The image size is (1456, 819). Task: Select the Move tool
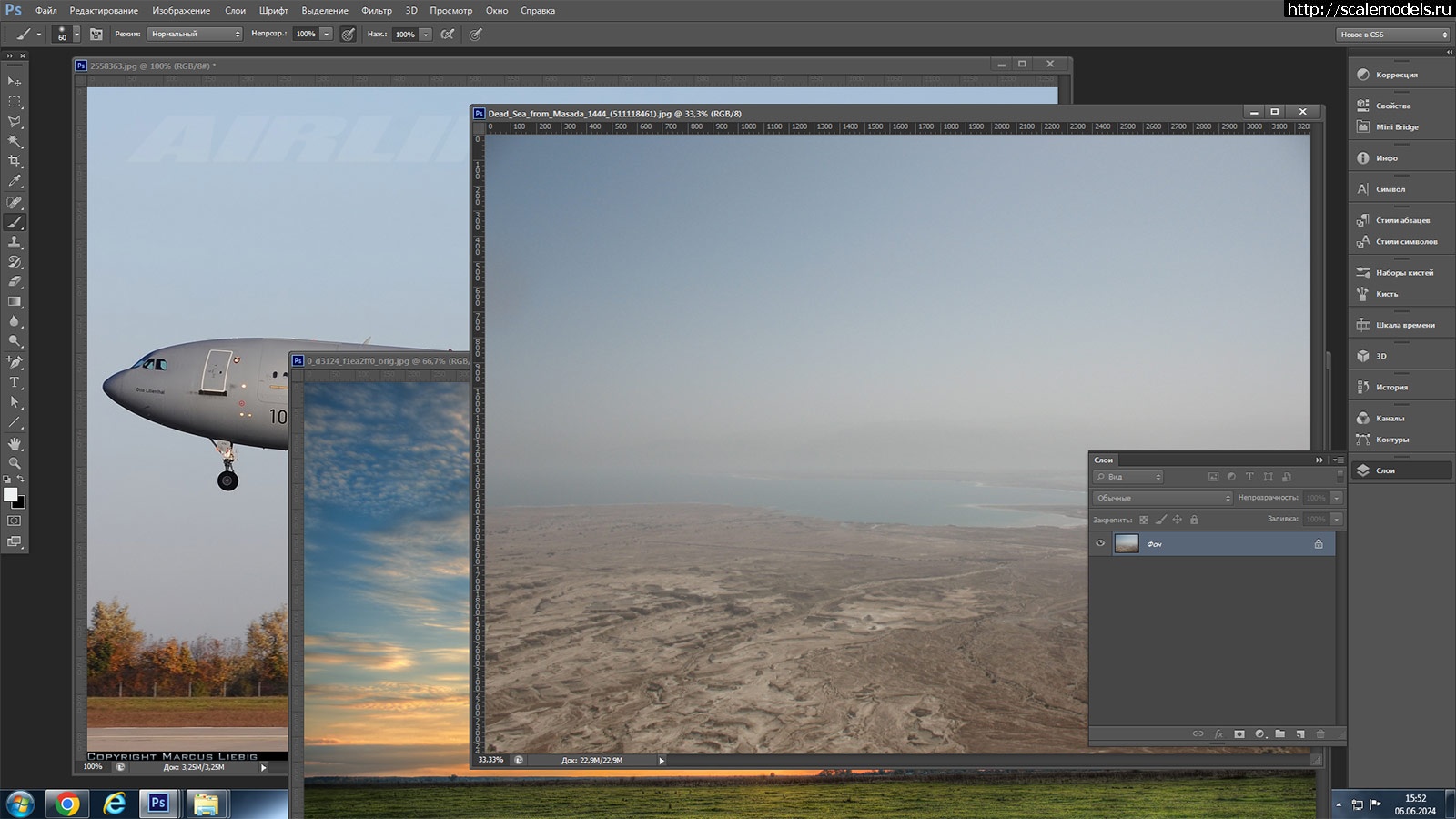[15, 81]
